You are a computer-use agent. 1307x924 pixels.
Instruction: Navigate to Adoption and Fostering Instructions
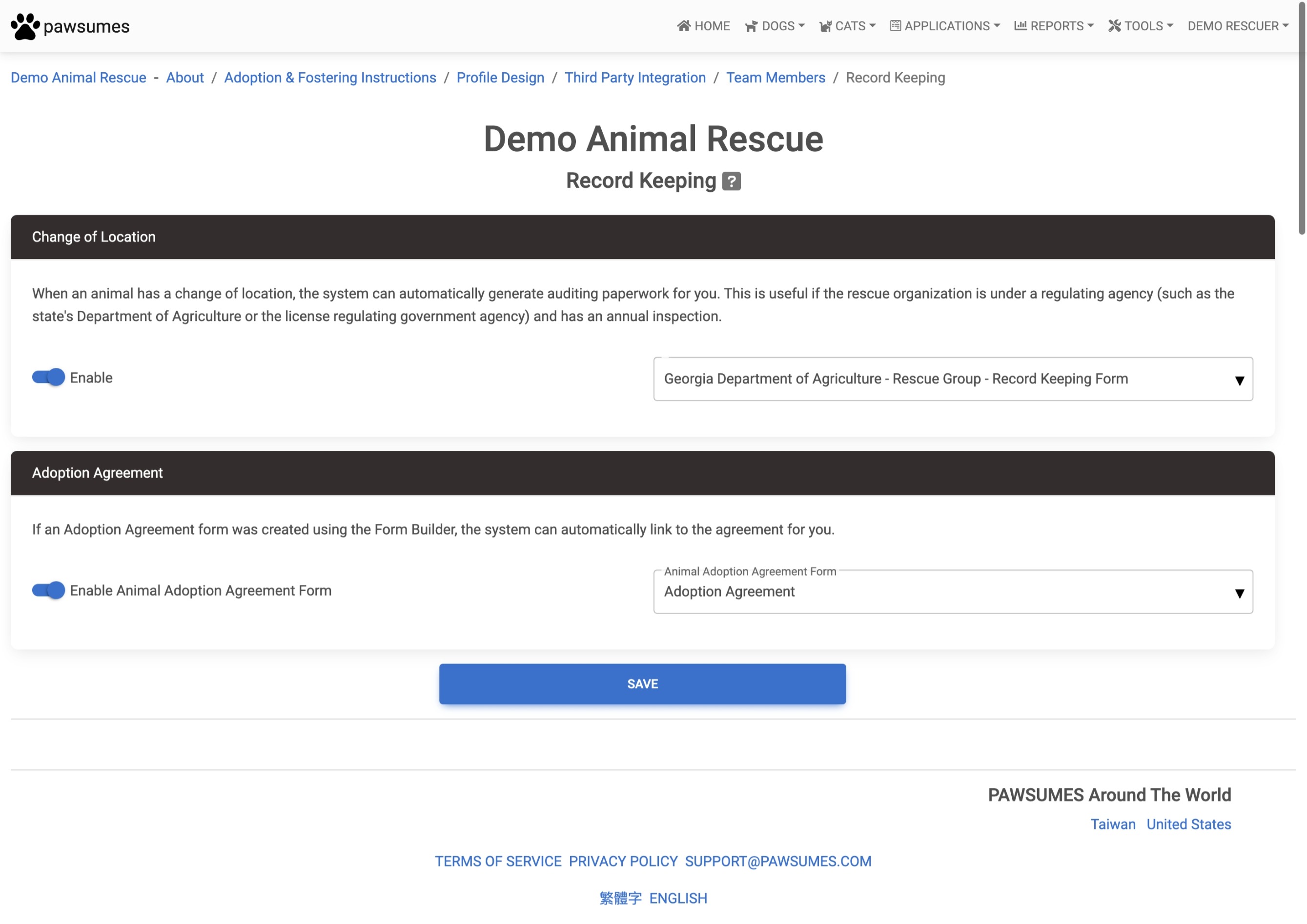tap(330, 77)
